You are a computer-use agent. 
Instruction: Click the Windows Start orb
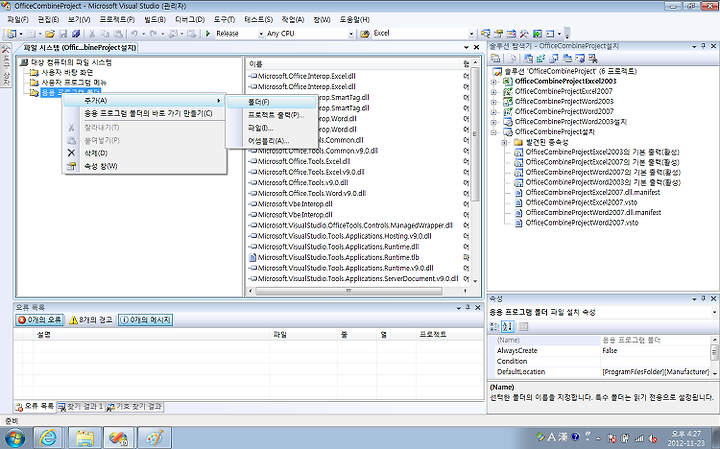[x=14, y=438]
